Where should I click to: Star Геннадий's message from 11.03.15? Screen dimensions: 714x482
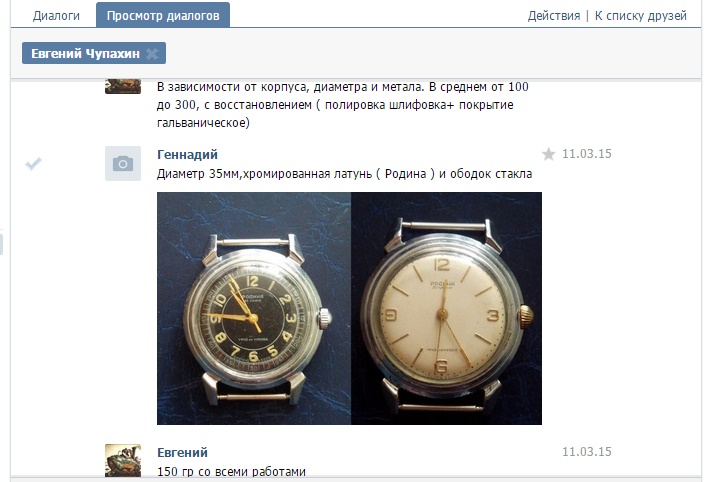[x=549, y=154]
